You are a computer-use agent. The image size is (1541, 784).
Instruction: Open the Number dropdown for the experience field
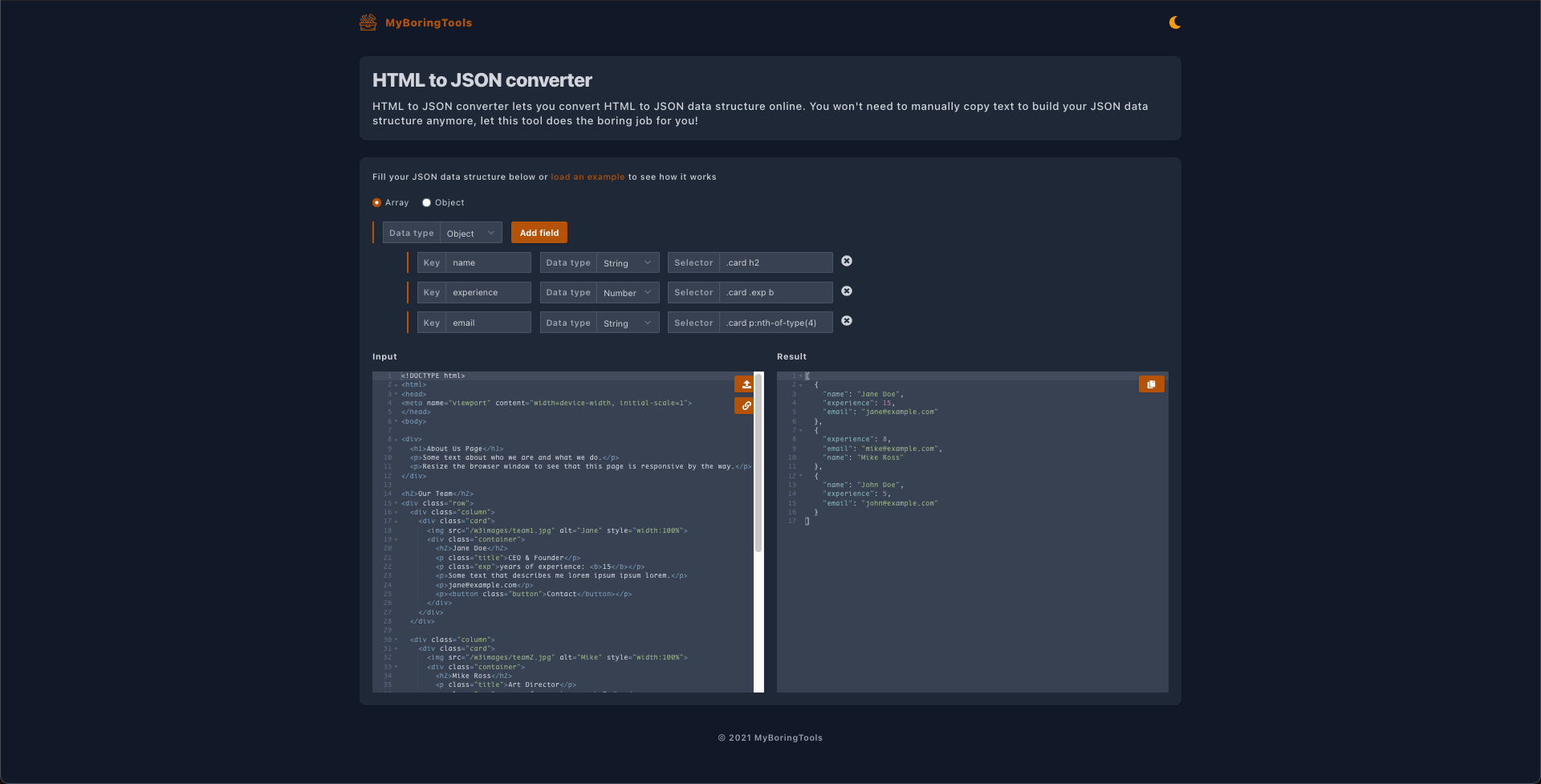click(628, 292)
